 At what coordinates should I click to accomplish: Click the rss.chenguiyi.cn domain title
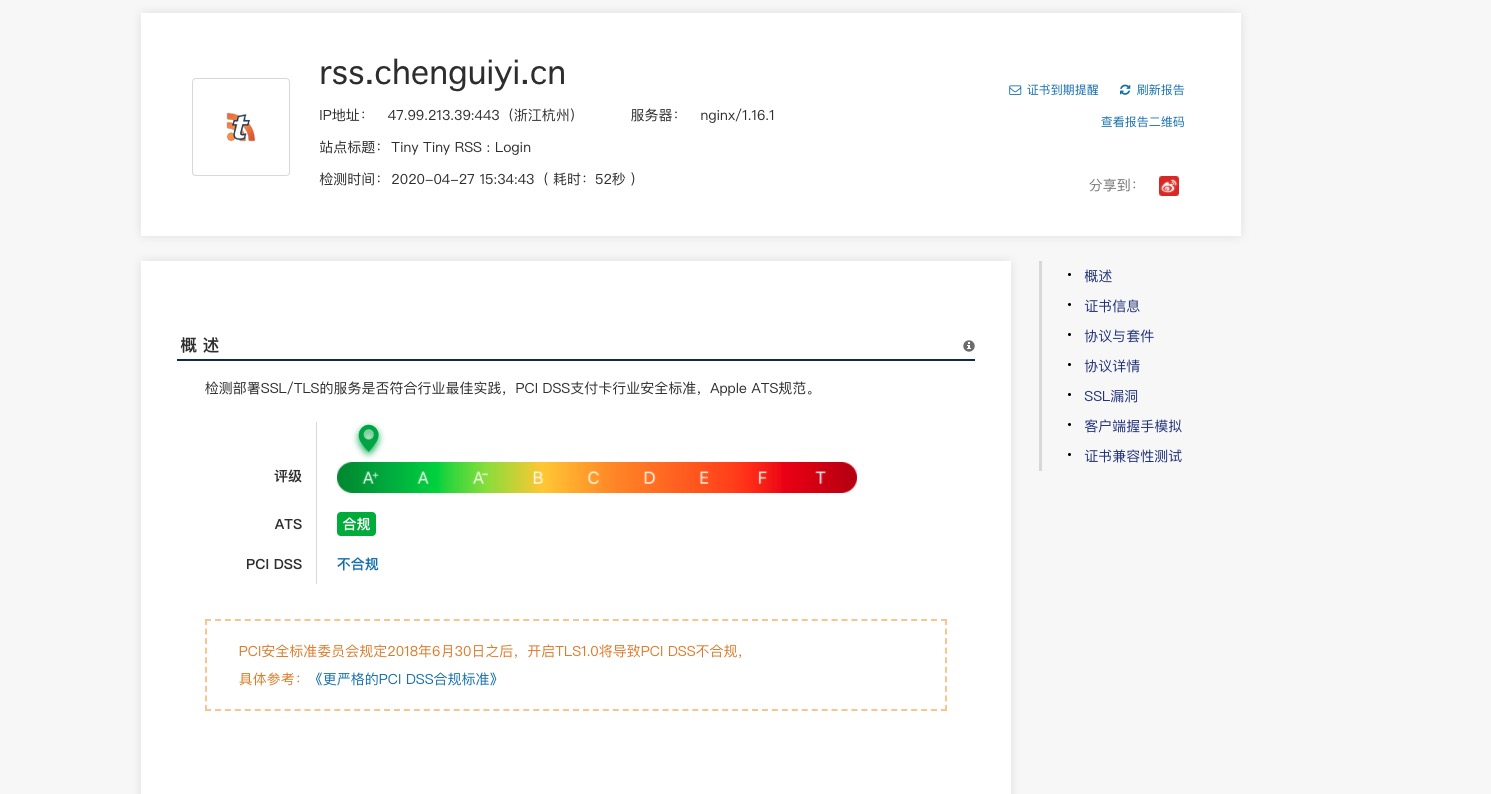[442, 72]
